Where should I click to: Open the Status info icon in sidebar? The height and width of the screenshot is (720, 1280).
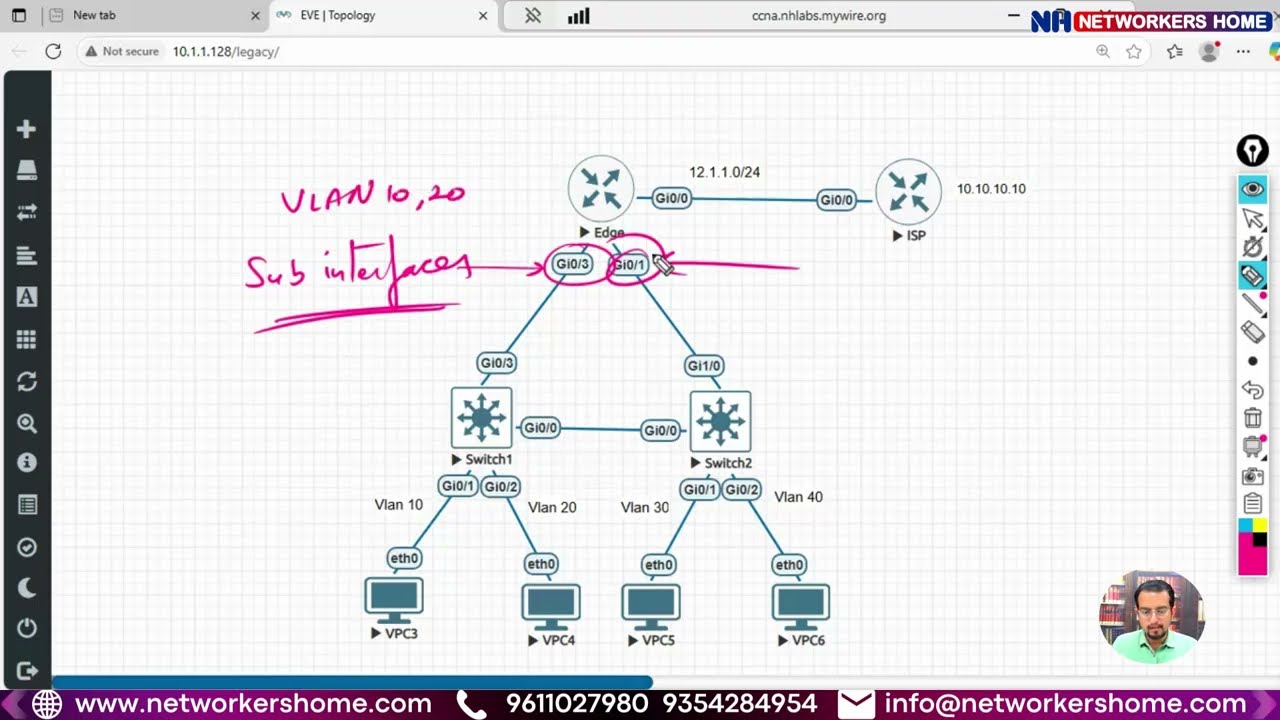(x=27, y=463)
